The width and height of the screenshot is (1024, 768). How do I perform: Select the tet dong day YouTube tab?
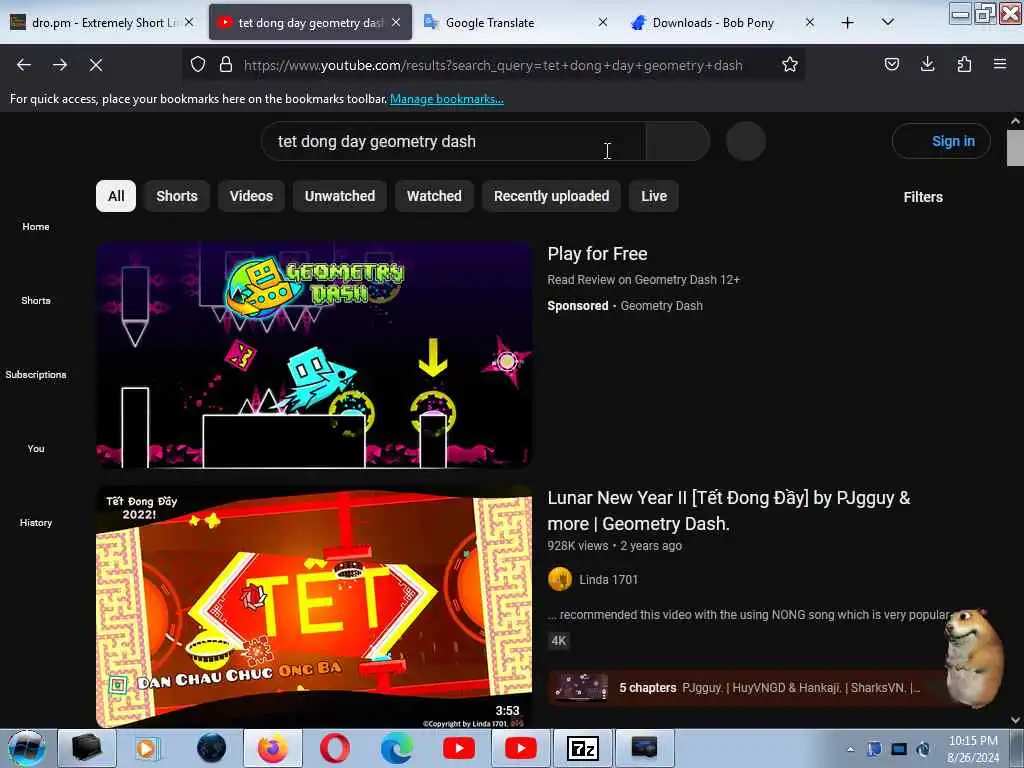click(310, 23)
